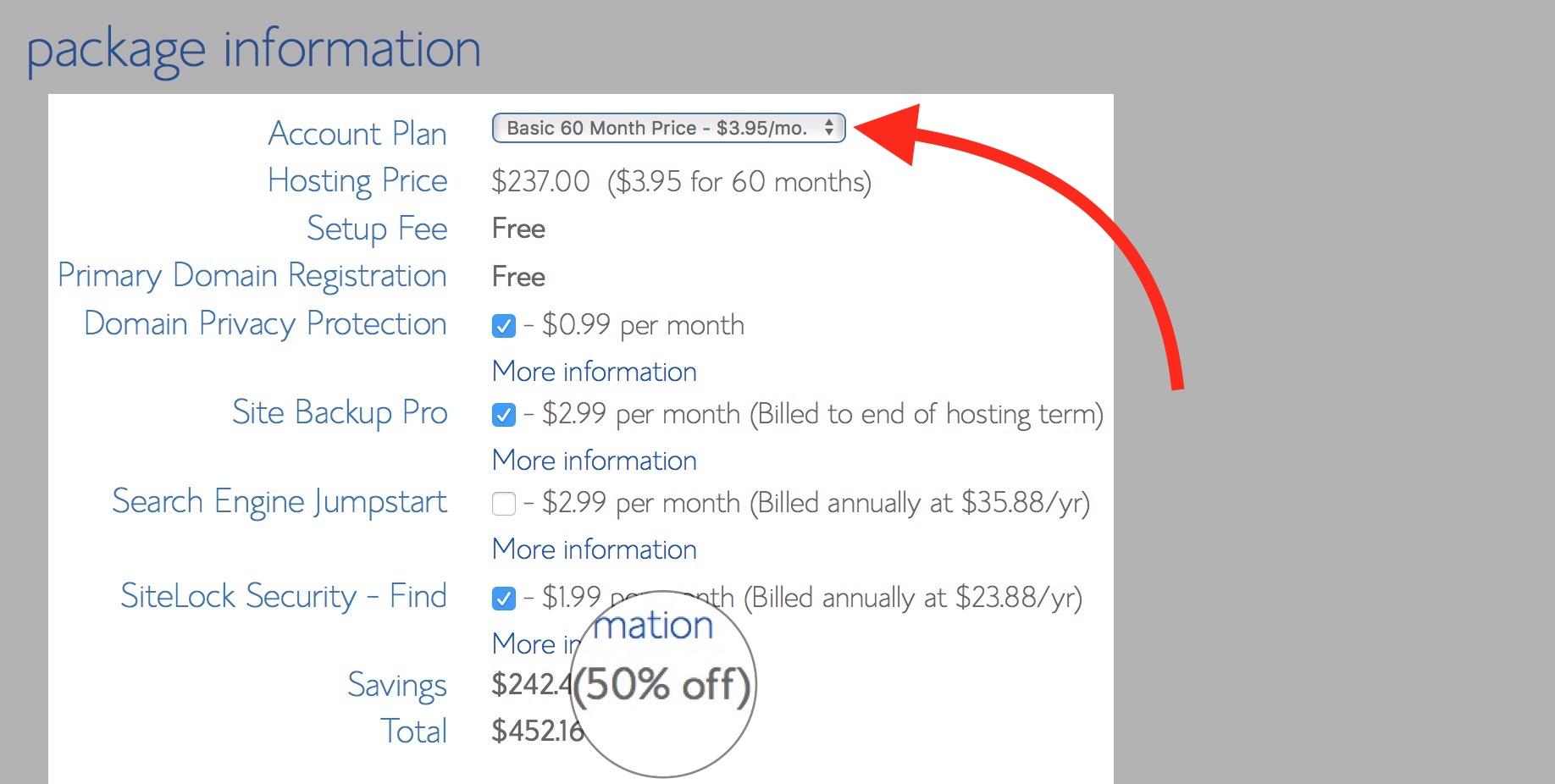Viewport: 1555px width, 784px height.
Task: Uncheck Domain Privacy Protection
Action: click(x=504, y=325)
